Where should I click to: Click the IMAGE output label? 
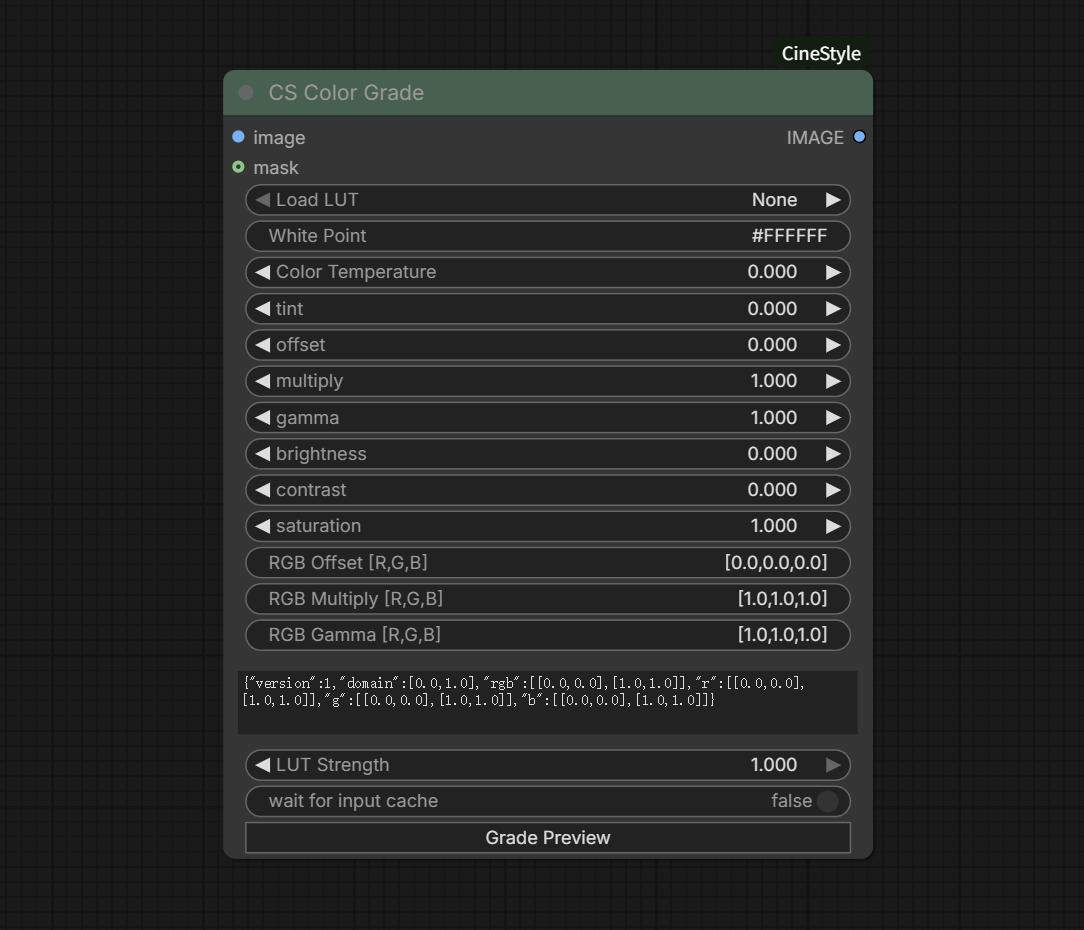(815, 138)
